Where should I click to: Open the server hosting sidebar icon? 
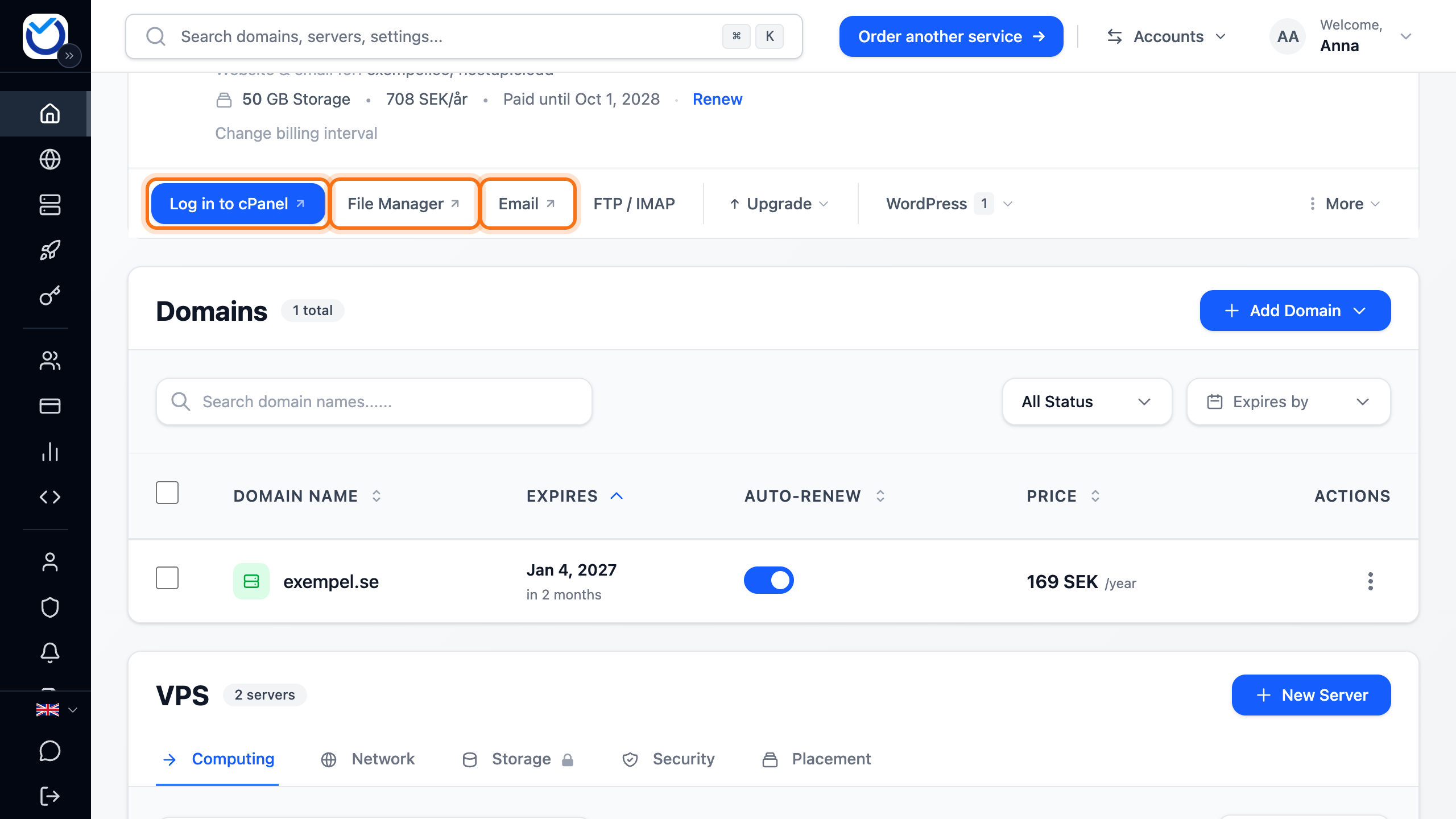pyautogui.click(x=50, y=205)
